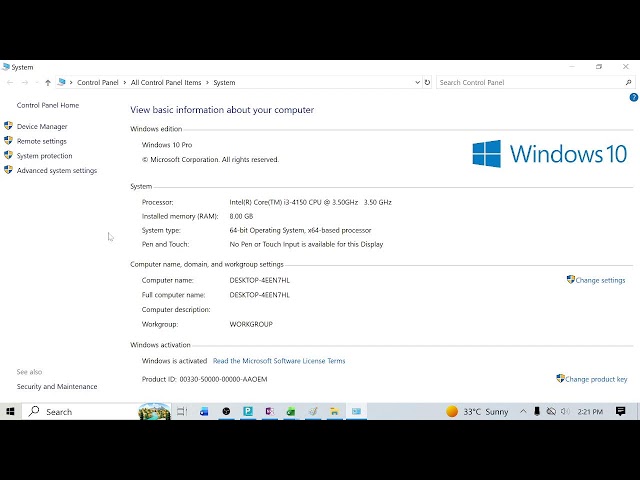Select Control Panel breadcrumb

[x=98, y=82]
